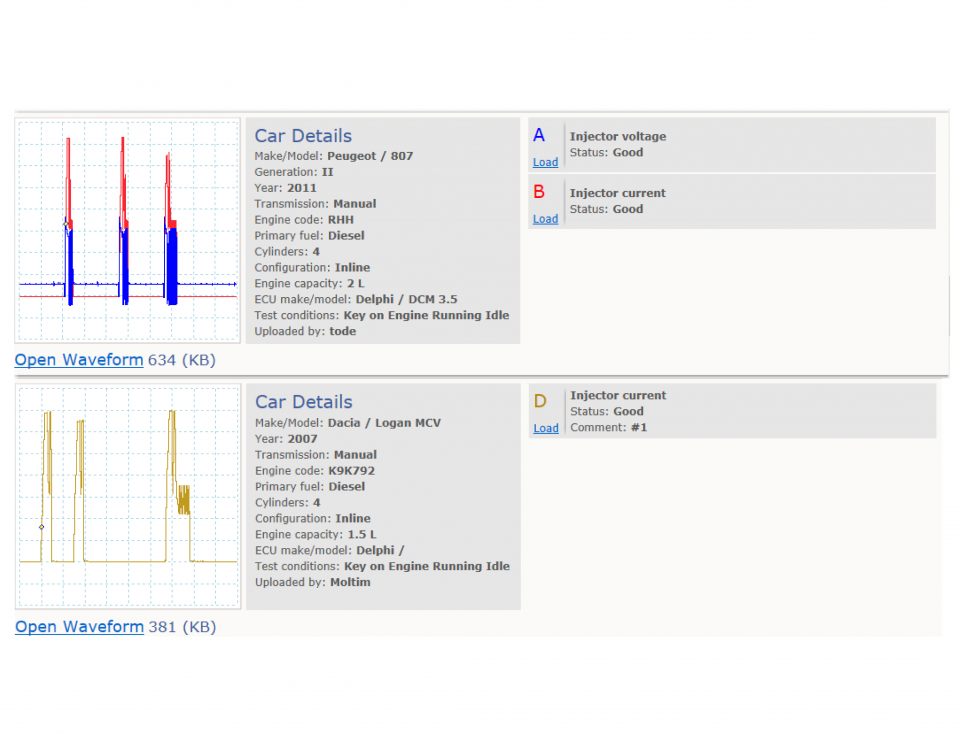Viewport: 960px width, 736px height.
Task: Load channel A injector voltage
Action: pos(546,162)
